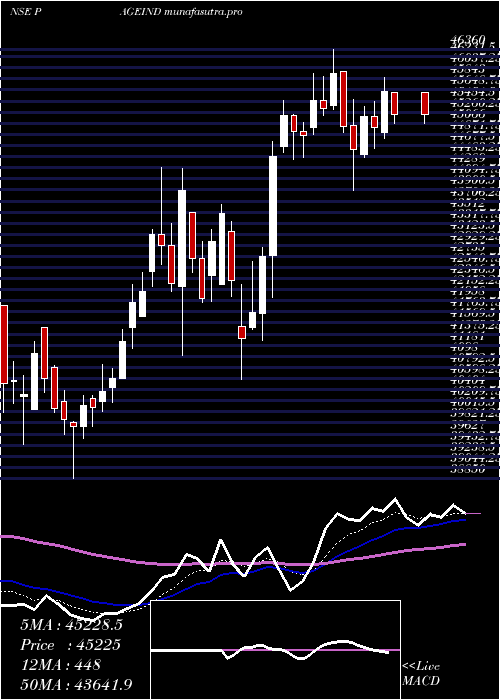Click the '50MA : 43641.9' reading
The width and height of the screenshot is (500, 700).
pyautogui.click(x=77, y=684)
